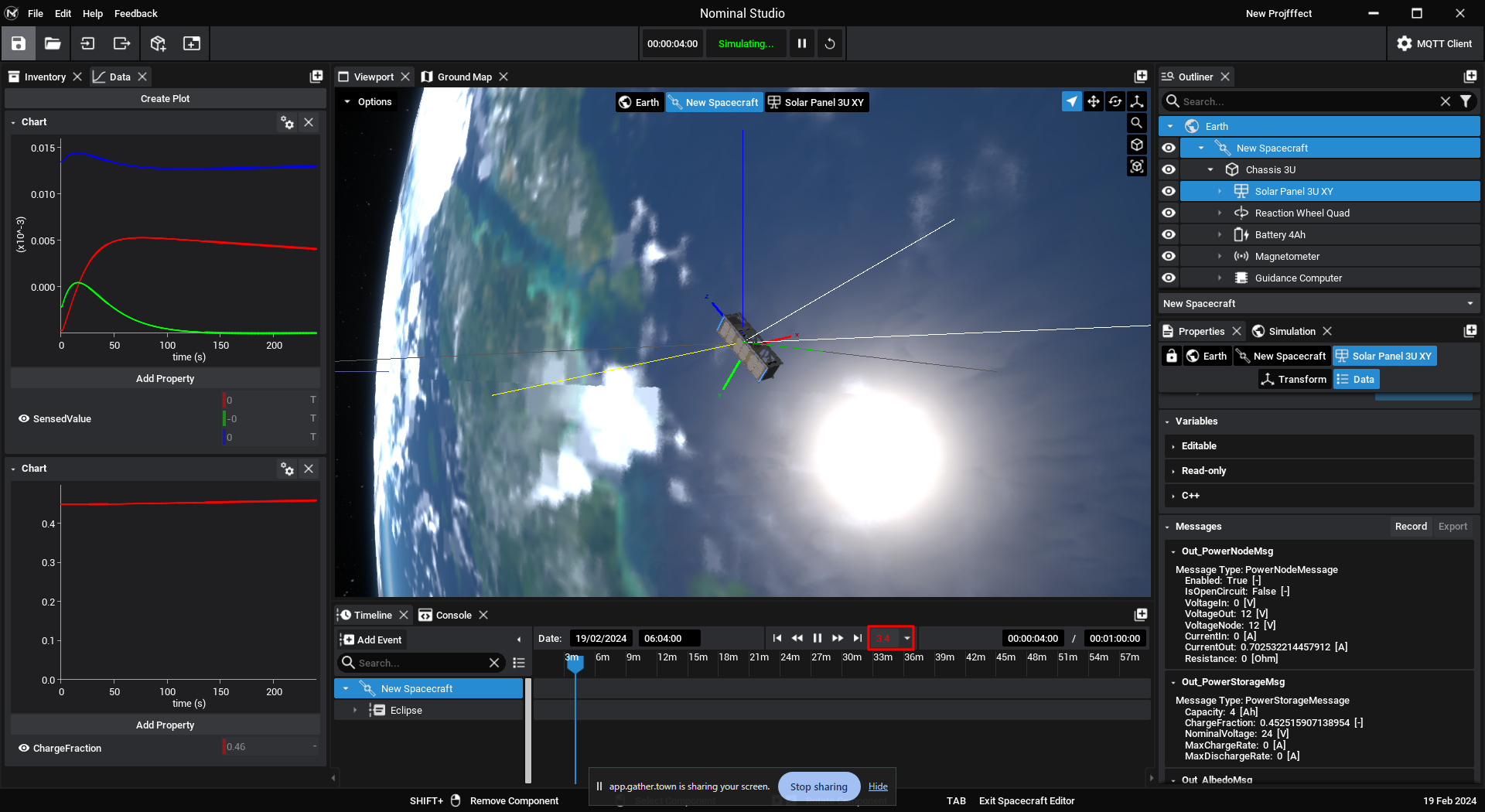
Task: Toggle visibility of Solar Panel 3U XY
Action: [1169, 191]
